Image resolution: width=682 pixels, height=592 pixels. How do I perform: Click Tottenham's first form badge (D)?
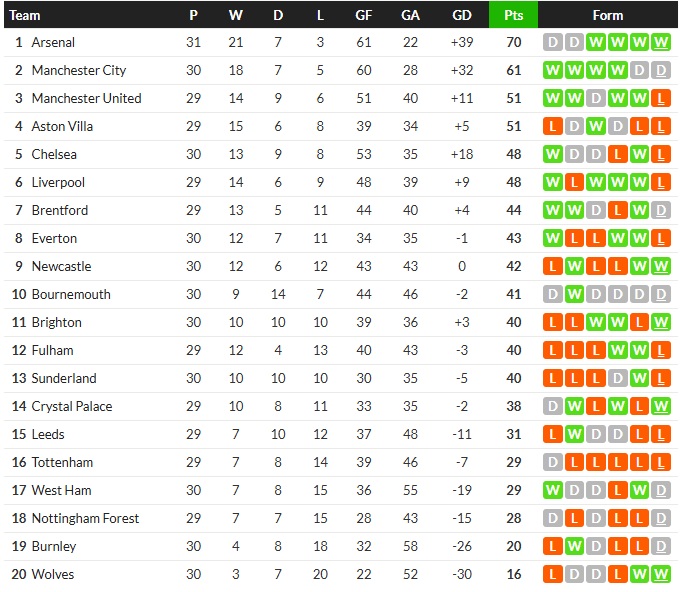[552, 462]
